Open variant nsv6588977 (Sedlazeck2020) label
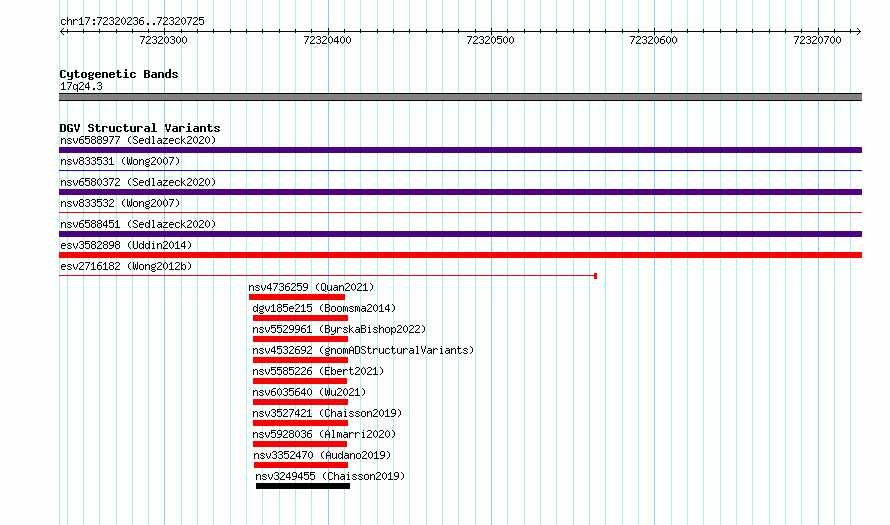Image resolution: width=890 pixels, height=525 pixels. (138, 140)
